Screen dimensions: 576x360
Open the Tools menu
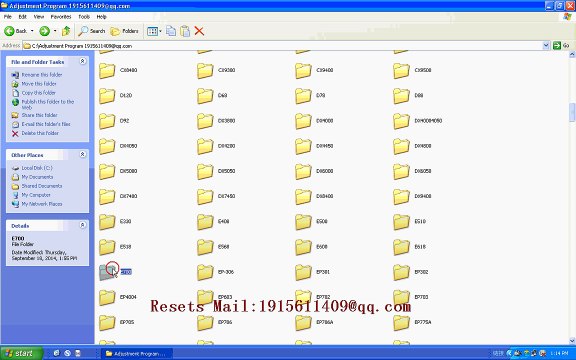[84, 17]
